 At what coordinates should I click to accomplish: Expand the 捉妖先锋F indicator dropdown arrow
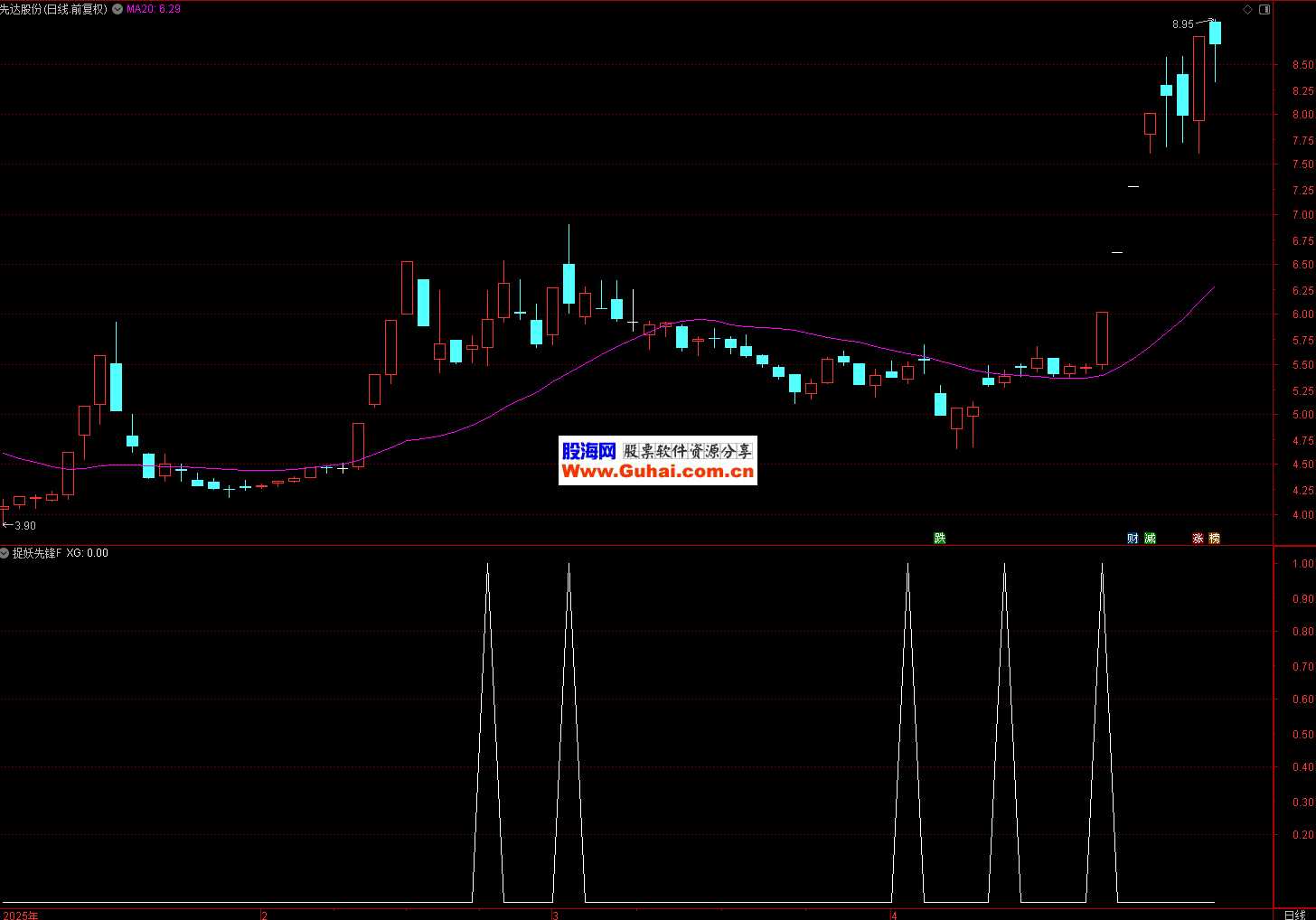tap(5, 553)
